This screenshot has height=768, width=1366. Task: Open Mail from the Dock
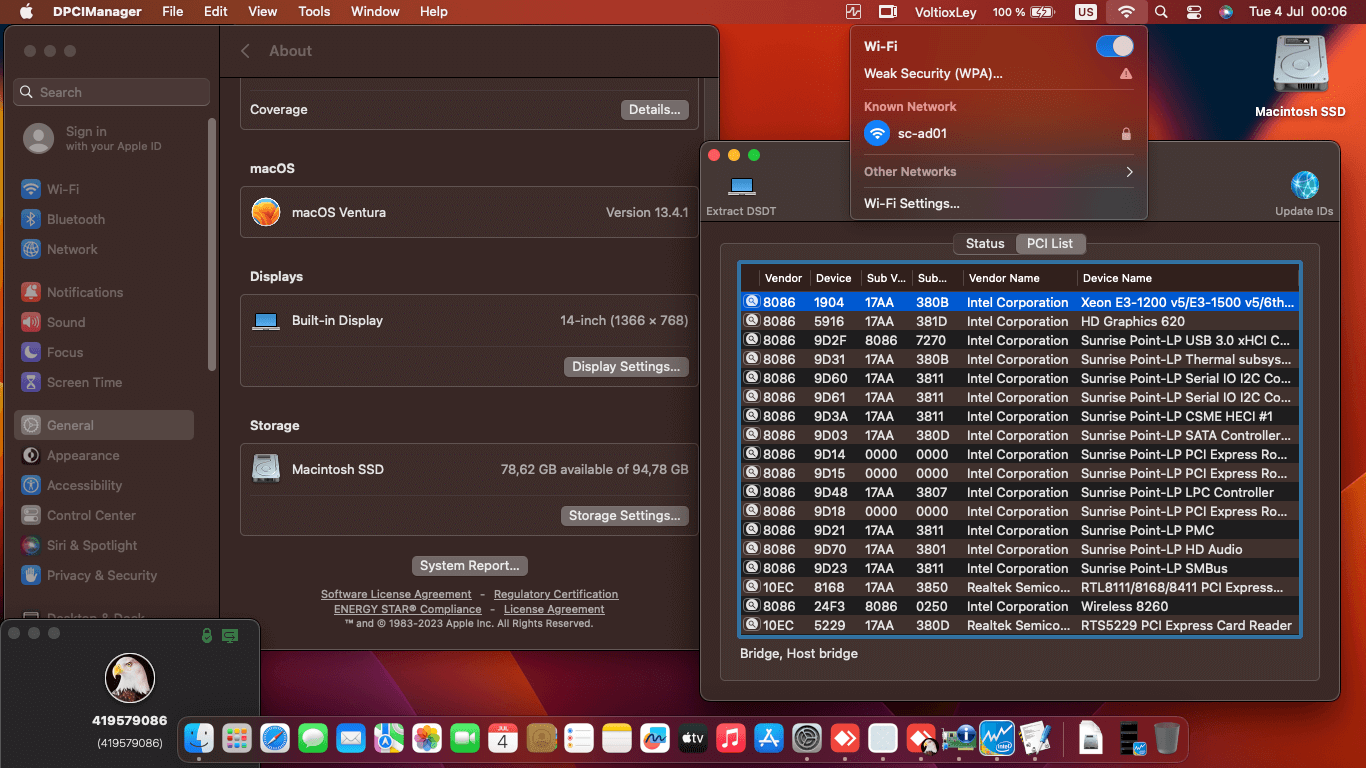(x=351, y=739)
